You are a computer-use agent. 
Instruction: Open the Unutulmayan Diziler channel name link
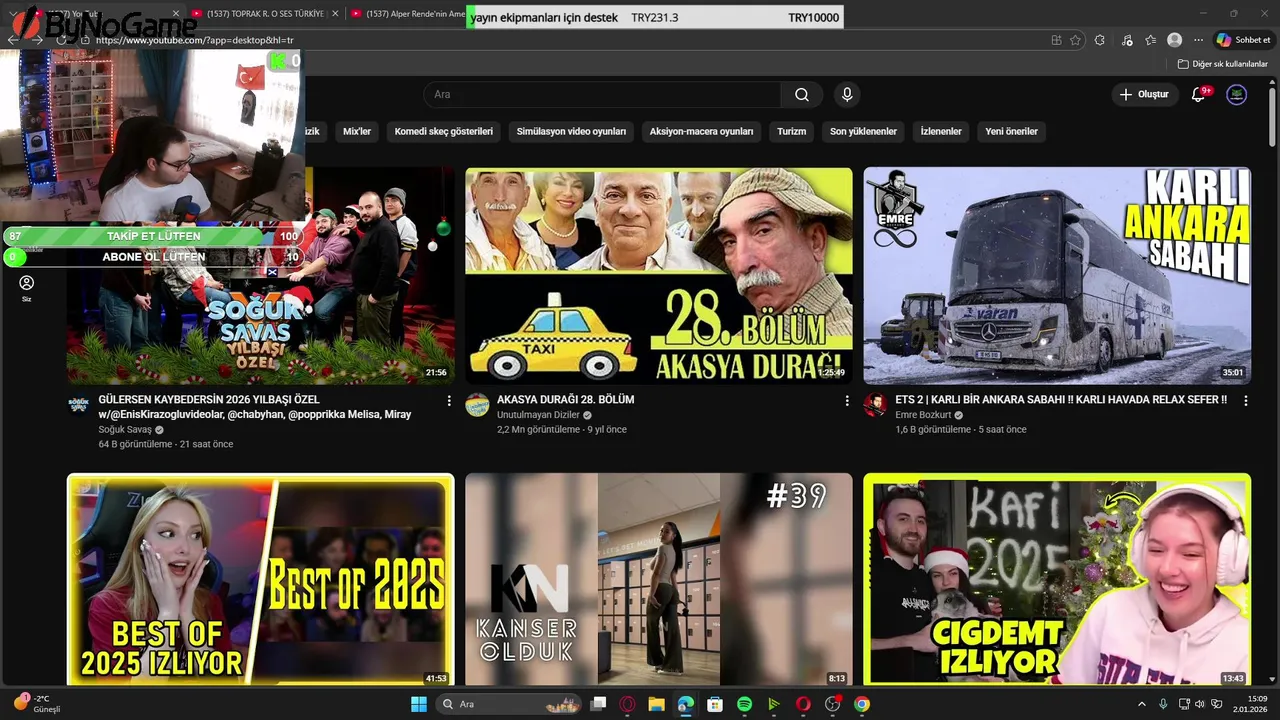pyautogui.click(x=538, y=414)
